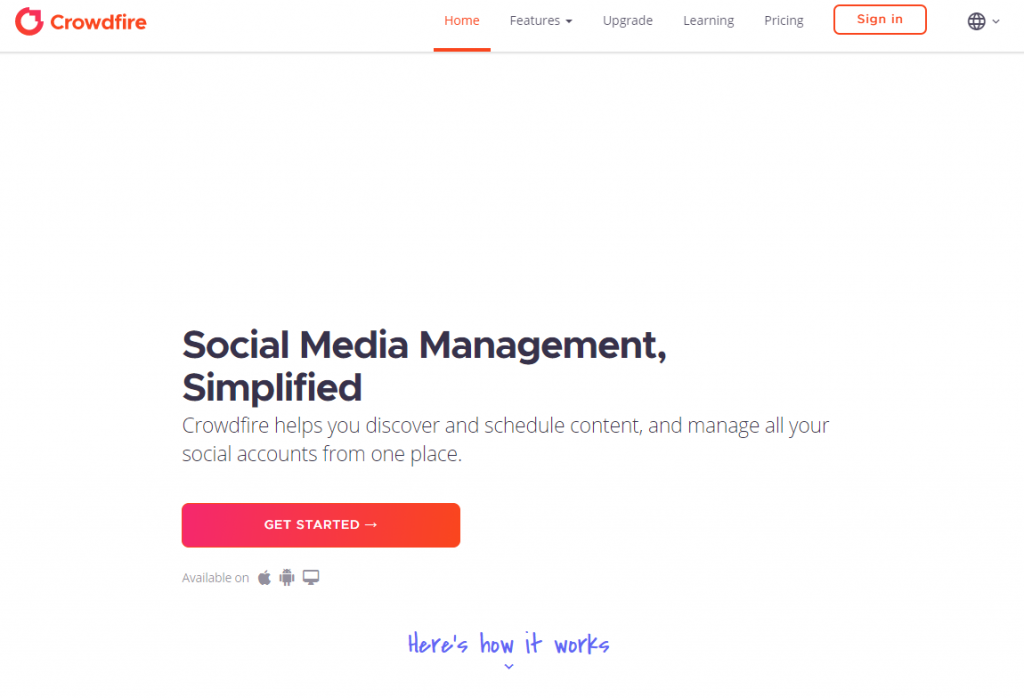Click the Crowdfire brand name text
This screenshot has width=1024, height=698.
[99, 22]
